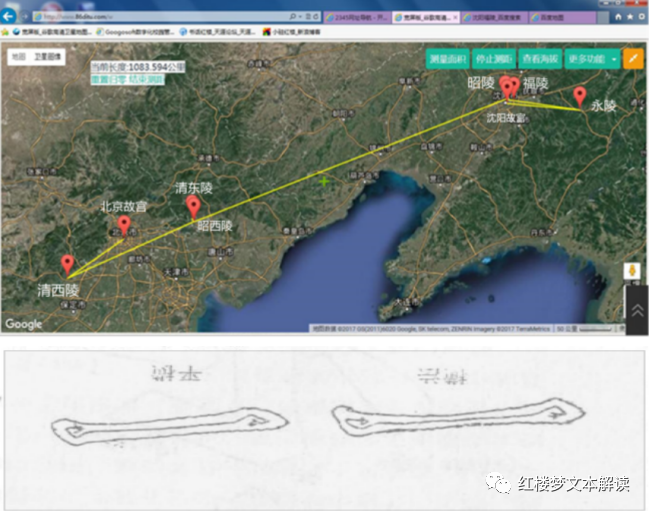Image resolution: width=650 pixels, height=512 pixels.
Task: Open the browser tools gear icon
Action: point(642,17)
